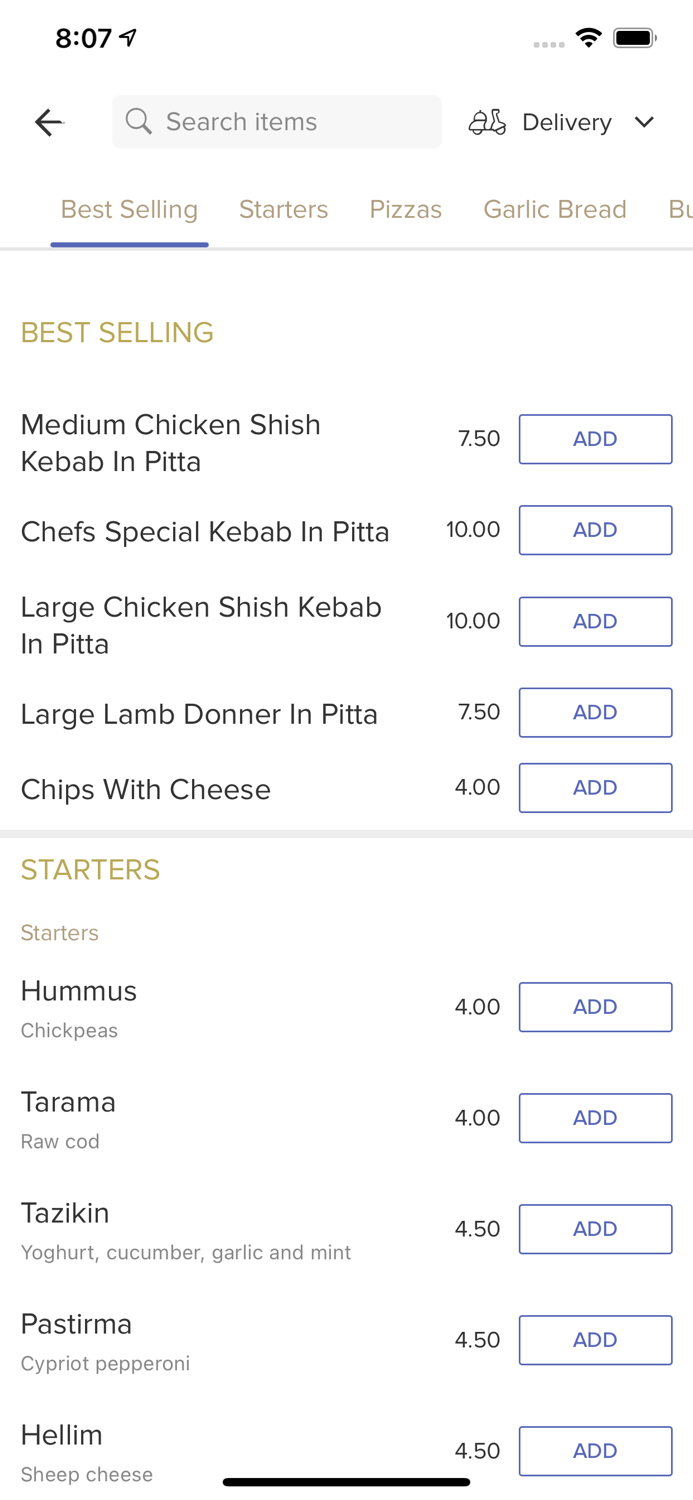Viewport: 693px width, 1500px height.
Task: Click the back arrow to leave the menu
Action: point(48,122)
